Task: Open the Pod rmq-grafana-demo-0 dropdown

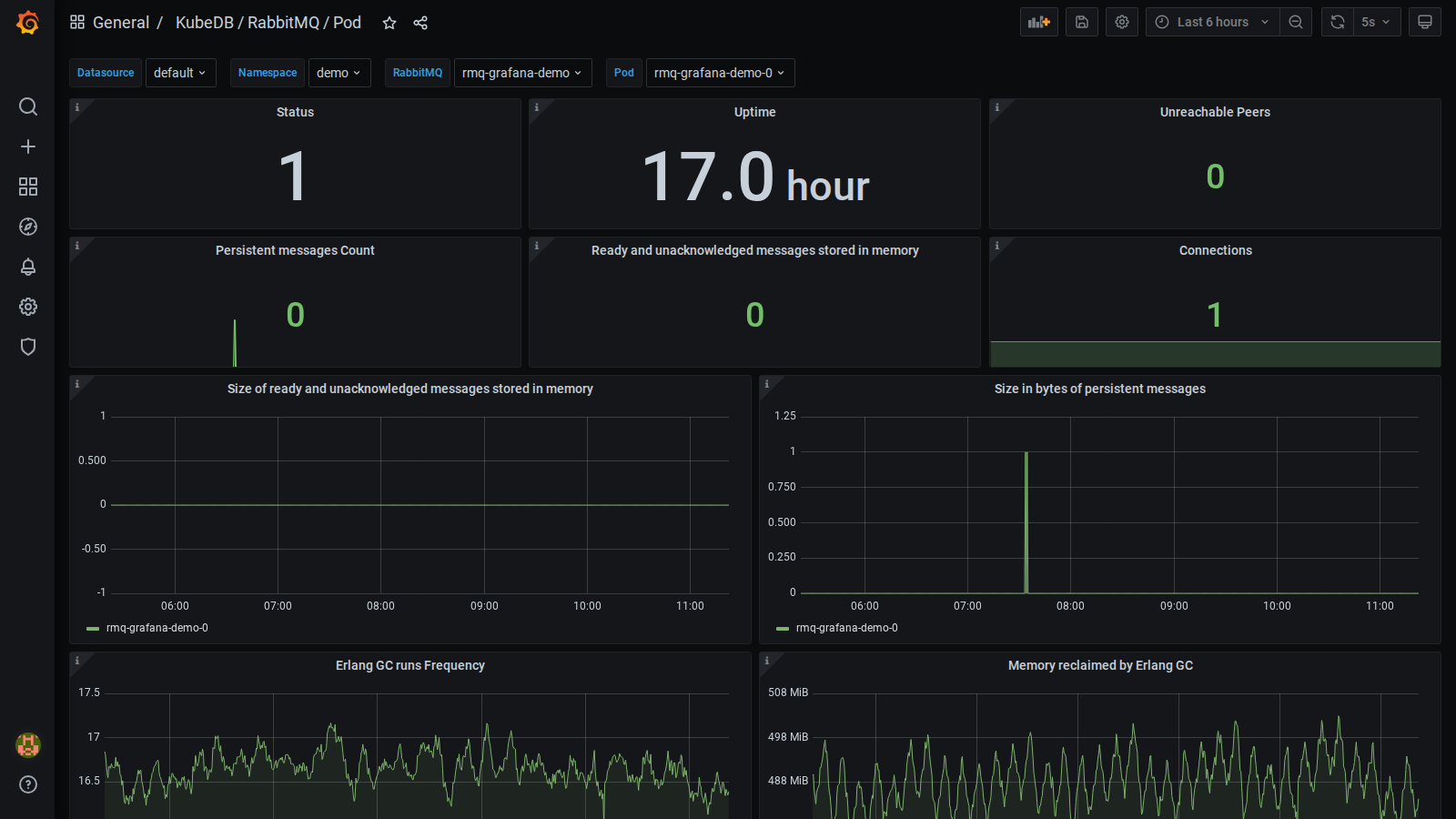Action: [720, 73]
